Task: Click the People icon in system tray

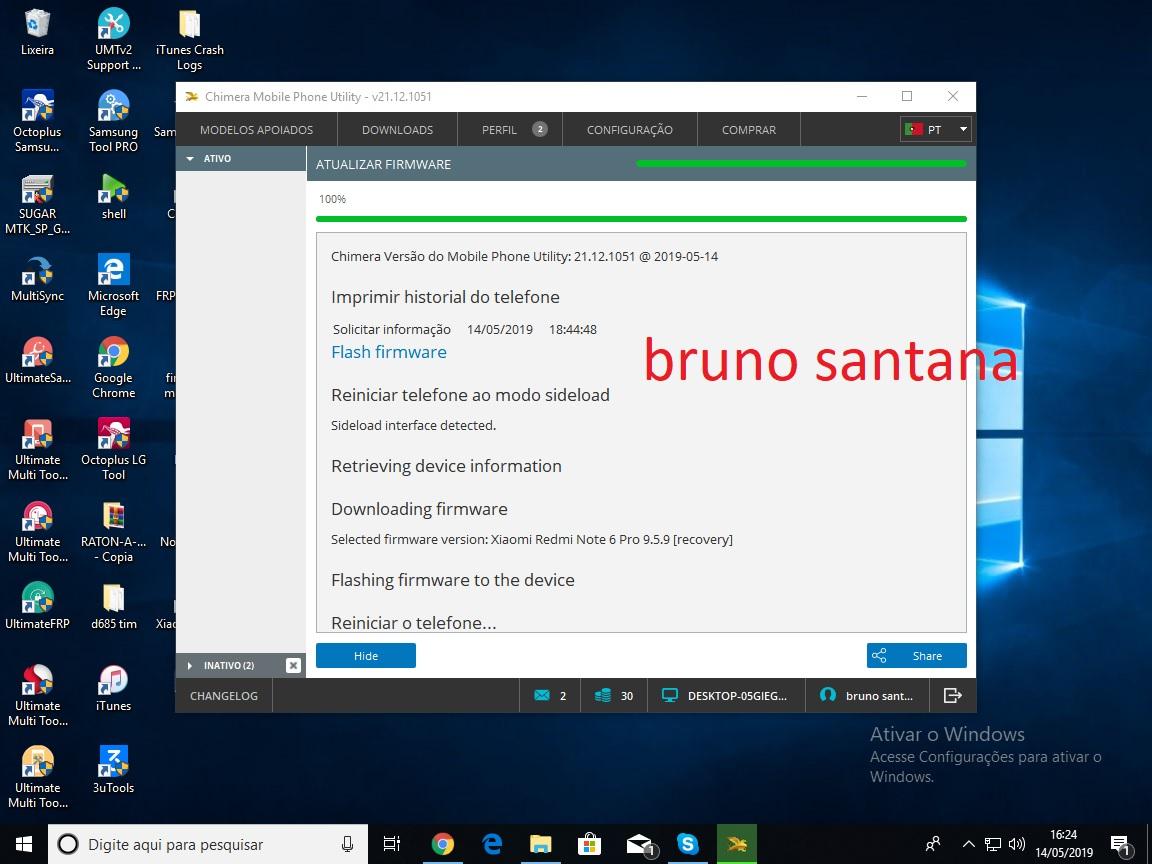Action: click(x=933, y=844)
